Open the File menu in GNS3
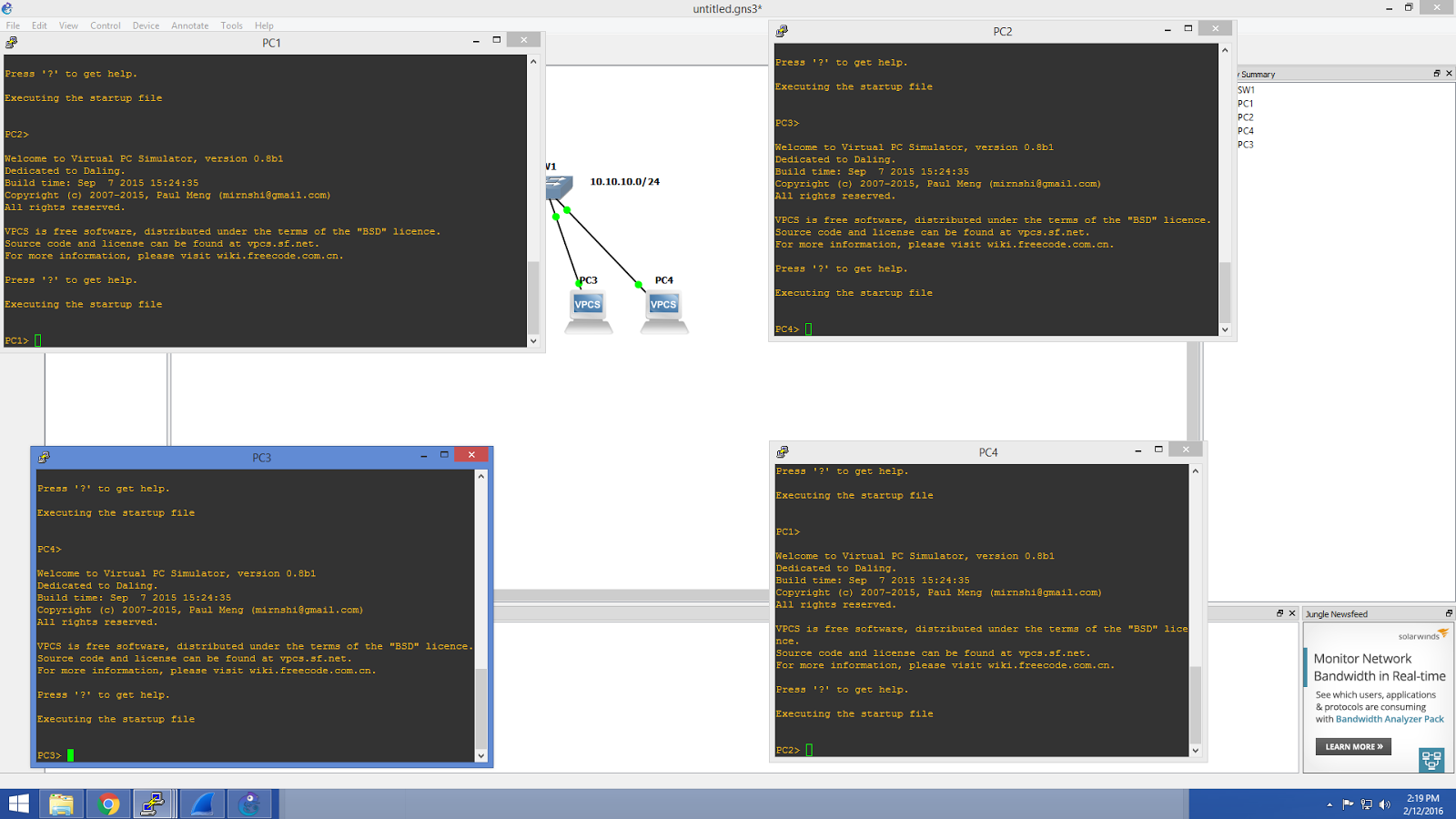 [x=13, y=25]
